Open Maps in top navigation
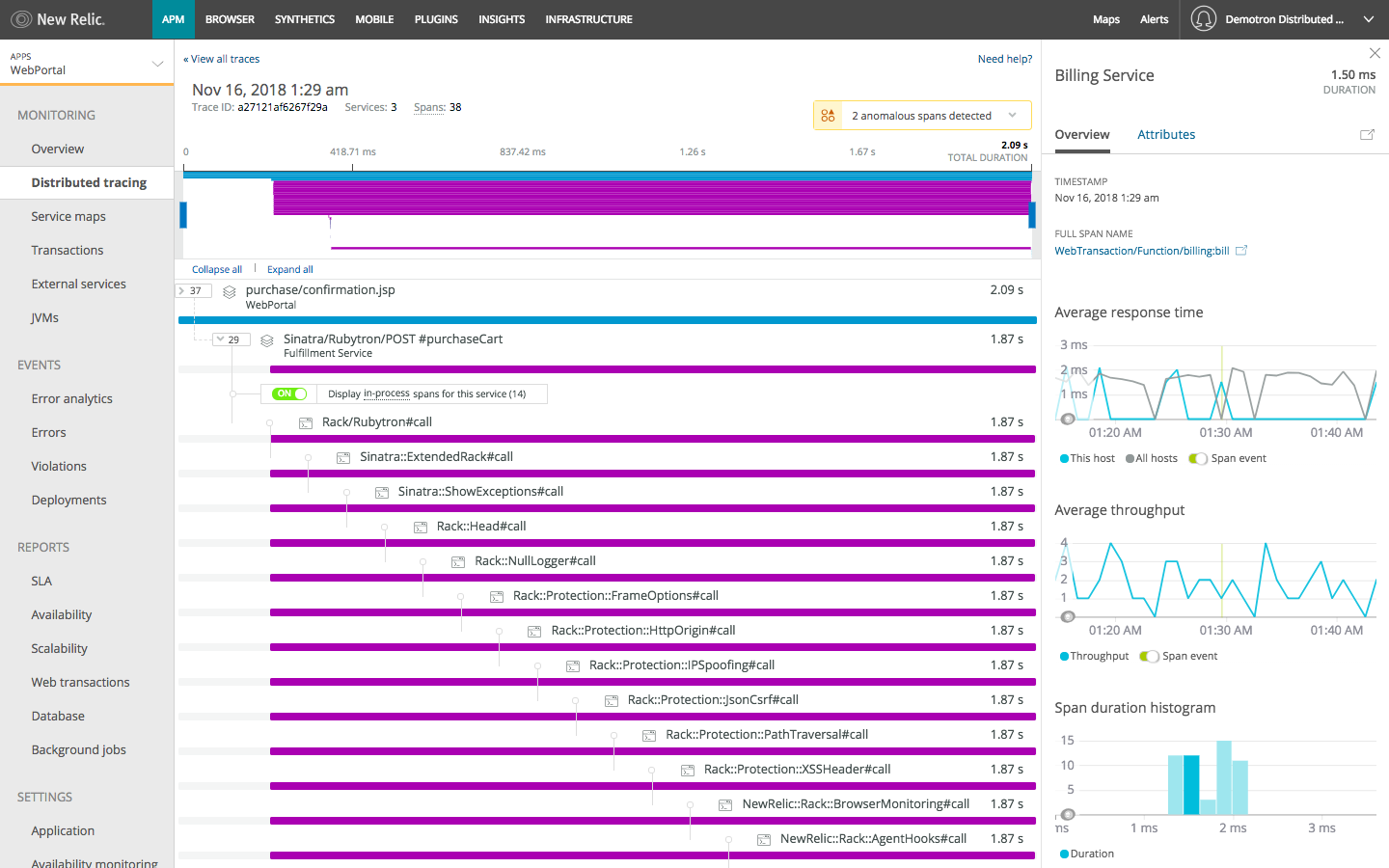1389x868 pixels. 1106,19
